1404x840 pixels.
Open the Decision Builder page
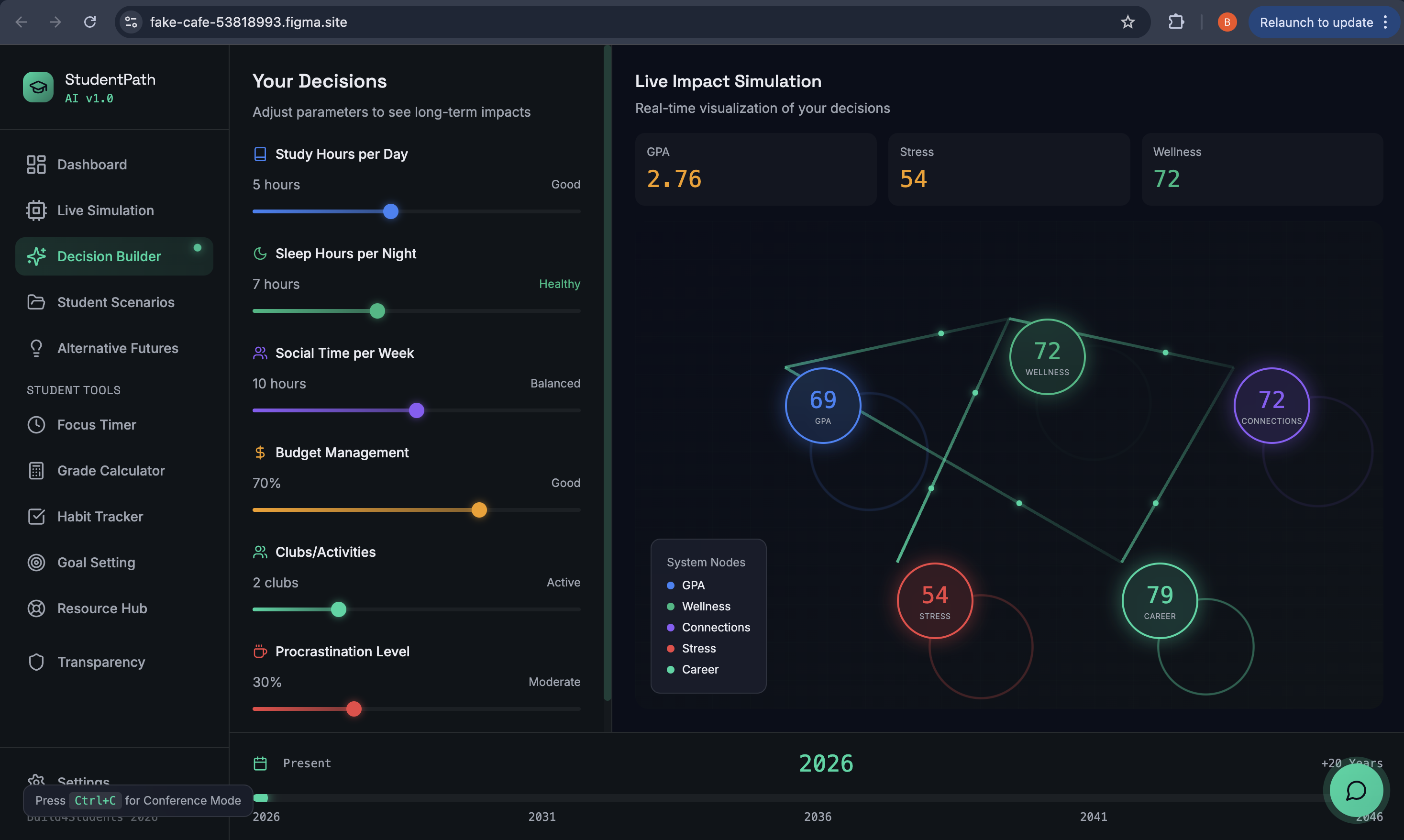pyautogui.click(x=109, y=256)
